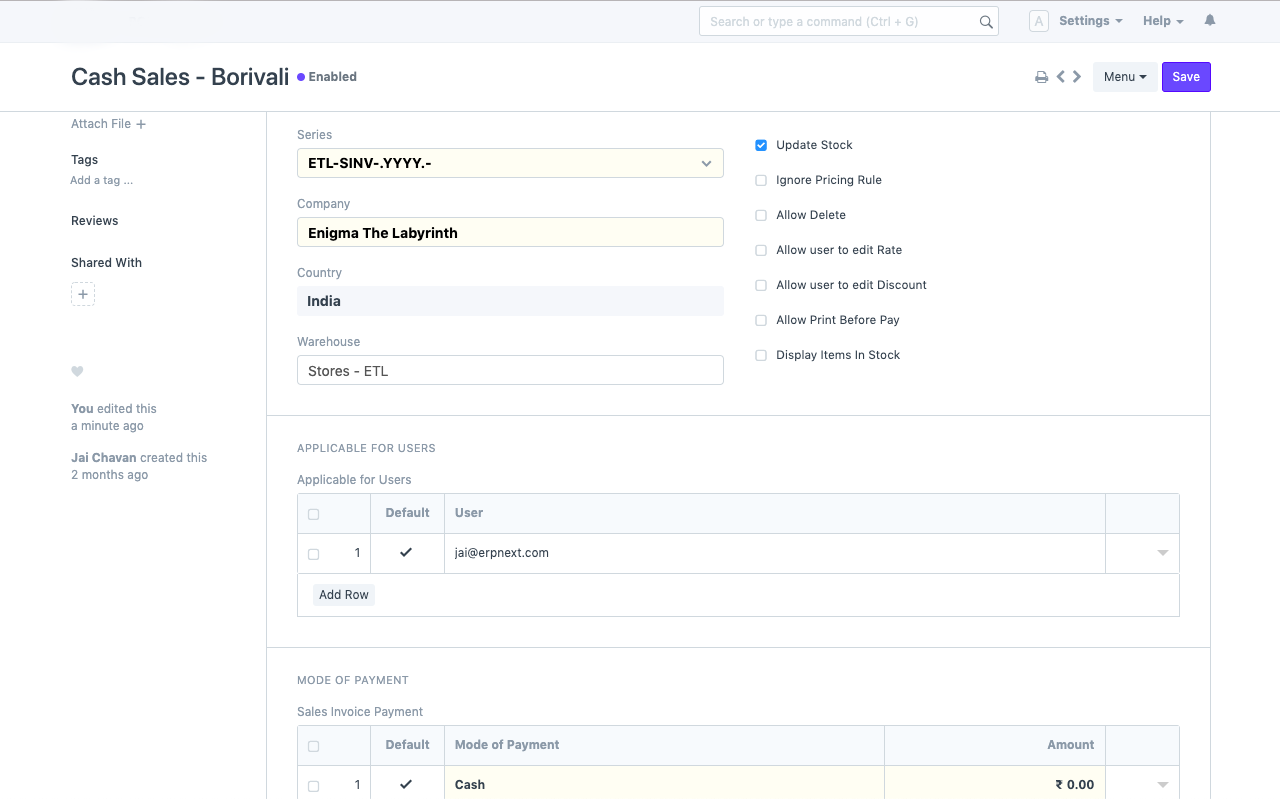Click the print icon

[1041, 77]
